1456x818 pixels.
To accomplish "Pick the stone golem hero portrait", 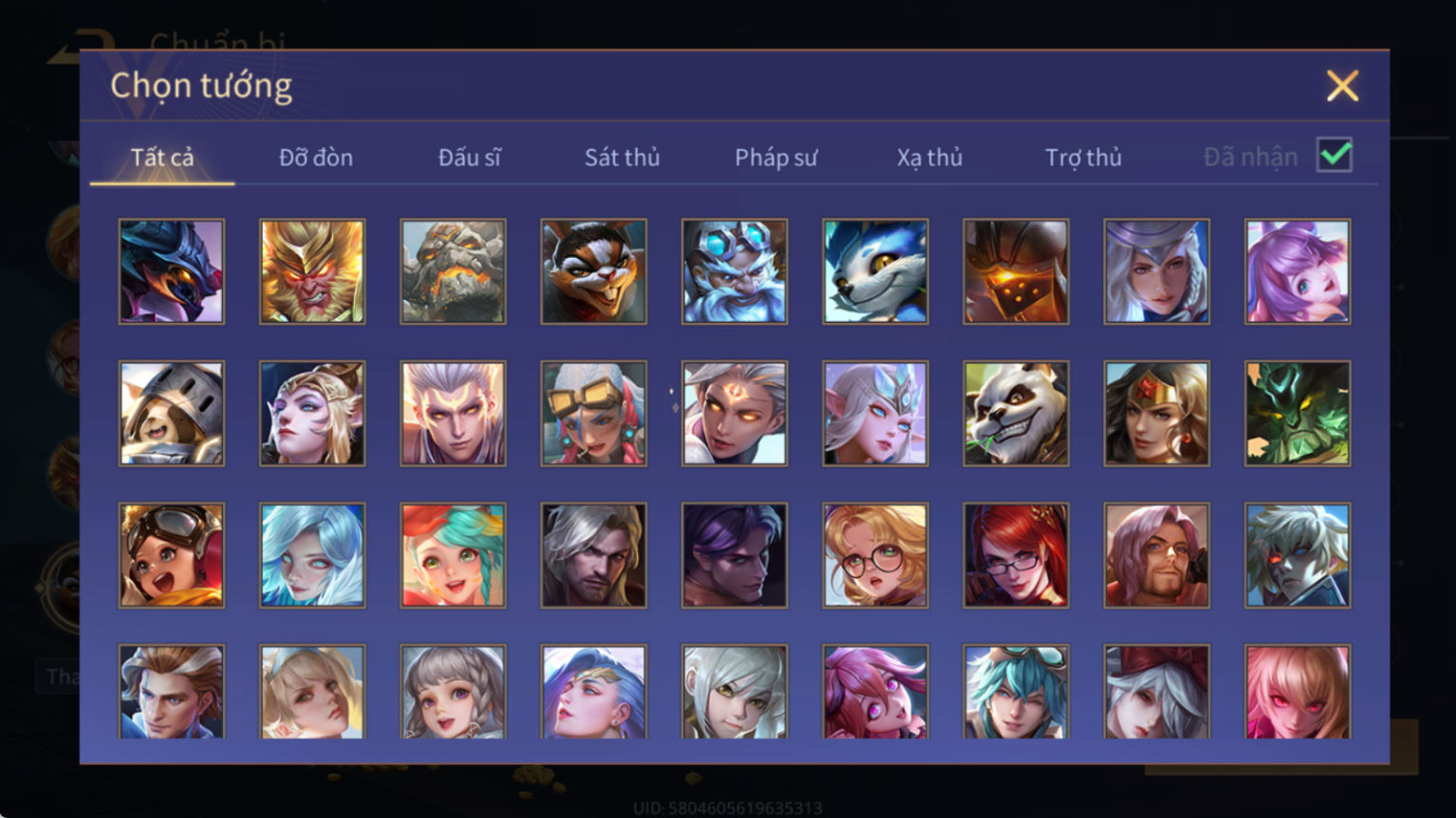I will click(453, 271).
